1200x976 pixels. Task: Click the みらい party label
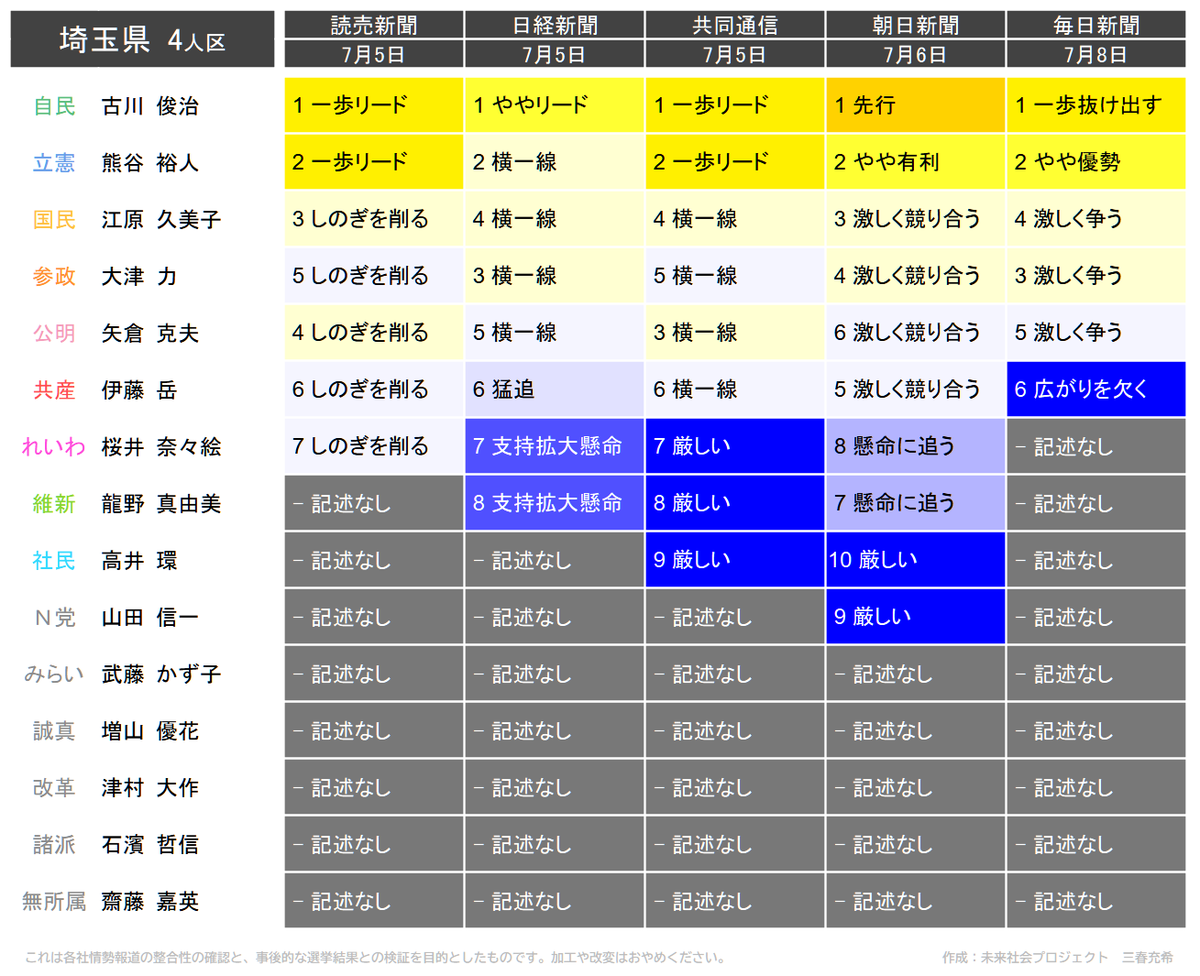(x=54, y=675)
